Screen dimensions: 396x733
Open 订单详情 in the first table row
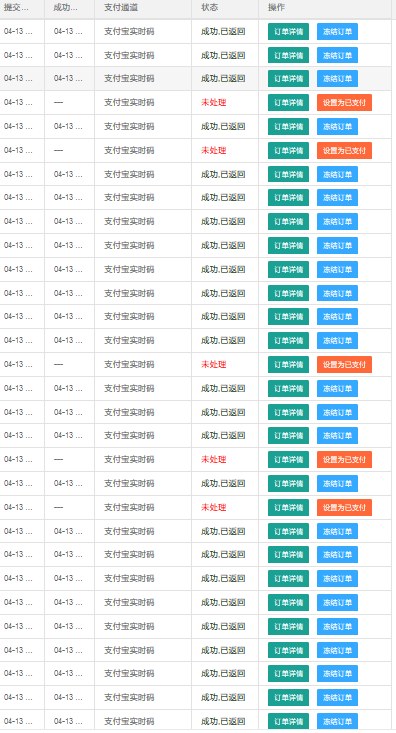click(288, 31)
